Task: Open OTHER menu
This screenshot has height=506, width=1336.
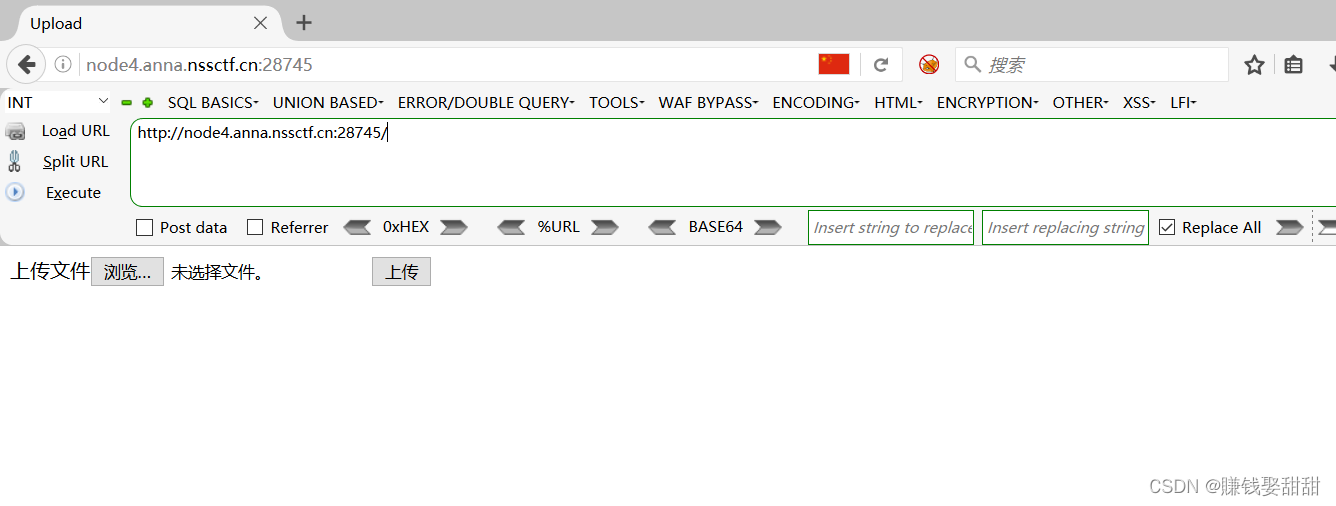Action: pos(1080,102)
